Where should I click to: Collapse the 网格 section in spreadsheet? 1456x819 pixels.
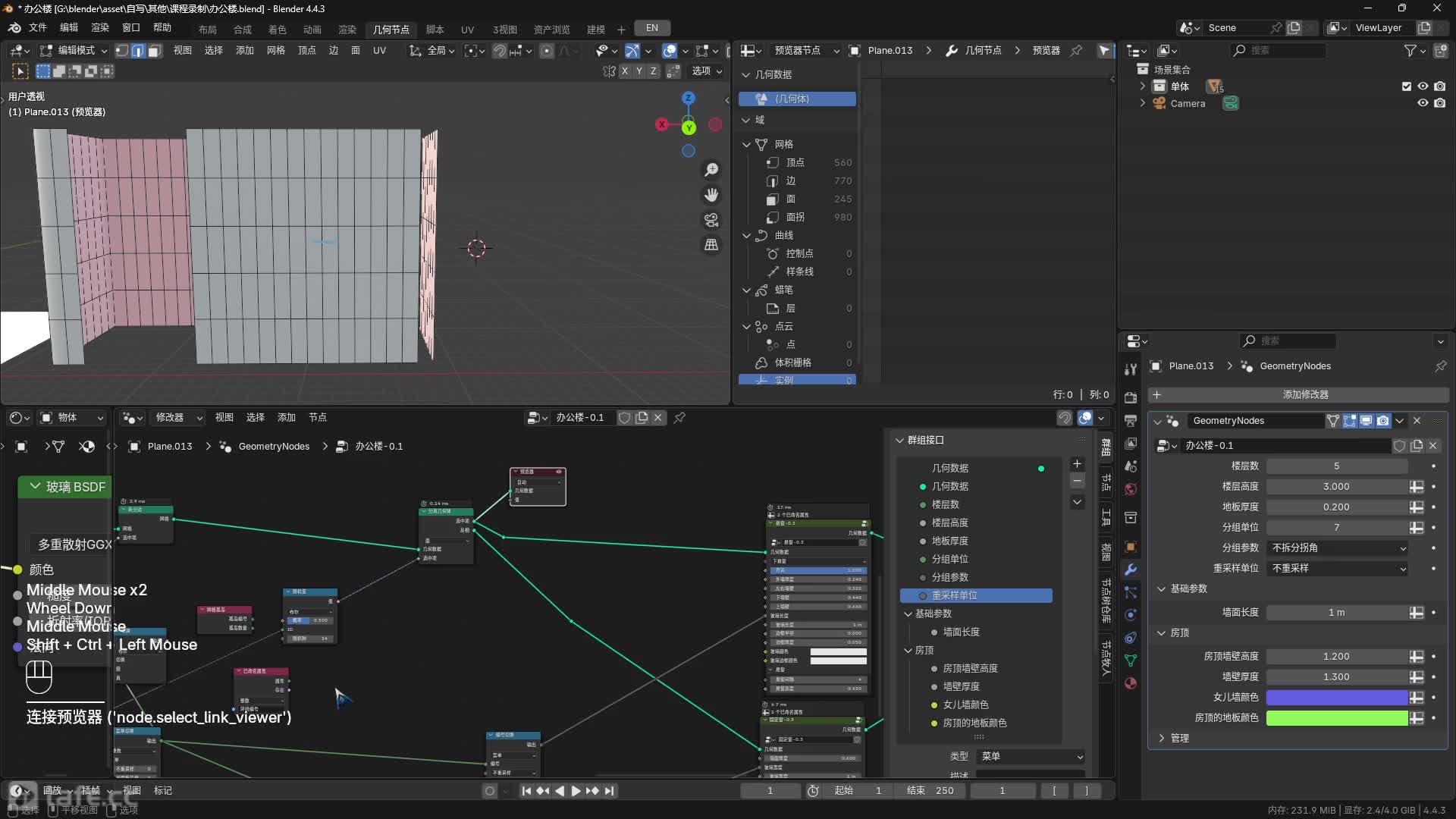746,144
